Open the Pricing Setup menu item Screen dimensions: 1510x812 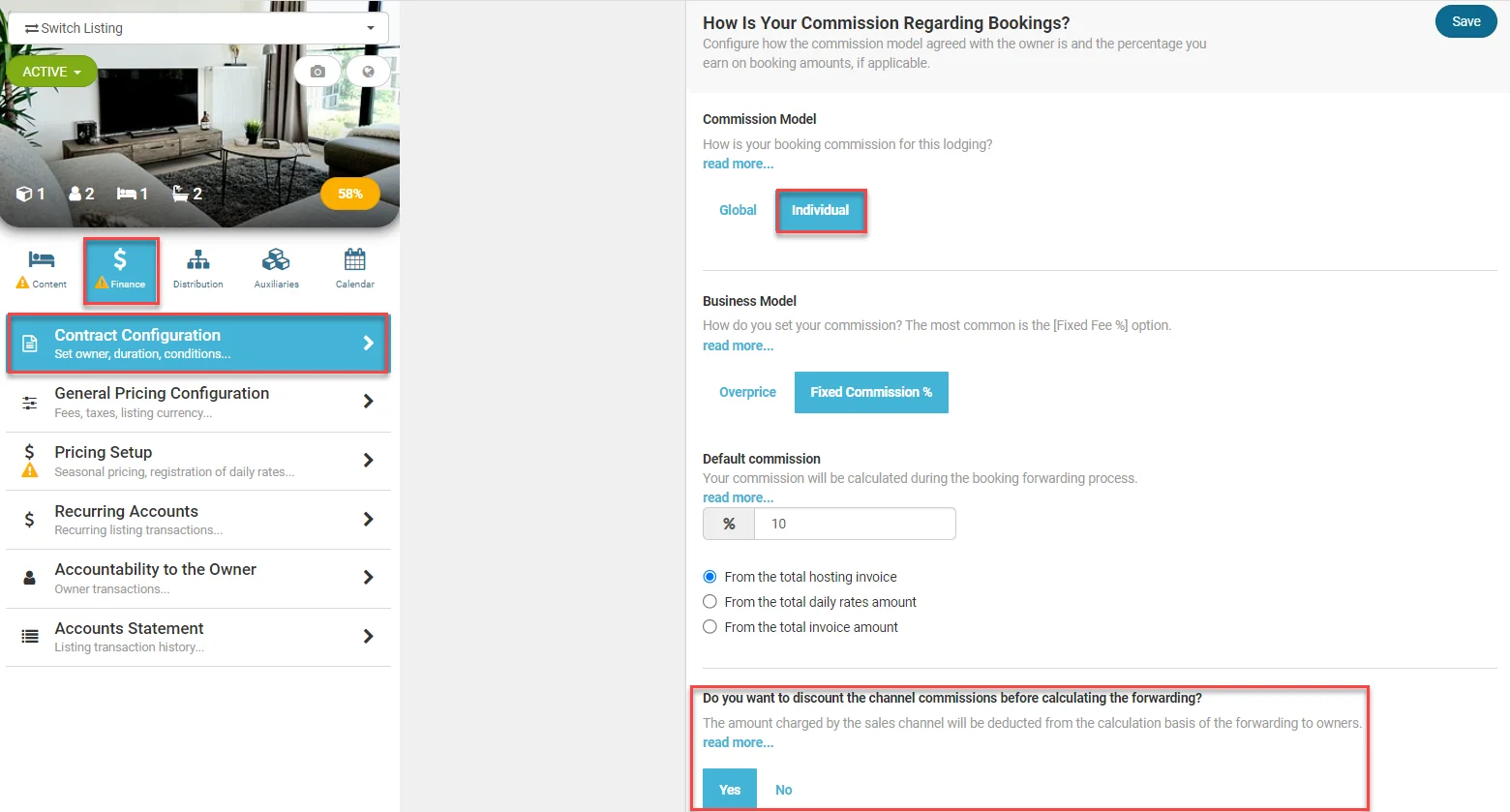click(x=198, y=461)
